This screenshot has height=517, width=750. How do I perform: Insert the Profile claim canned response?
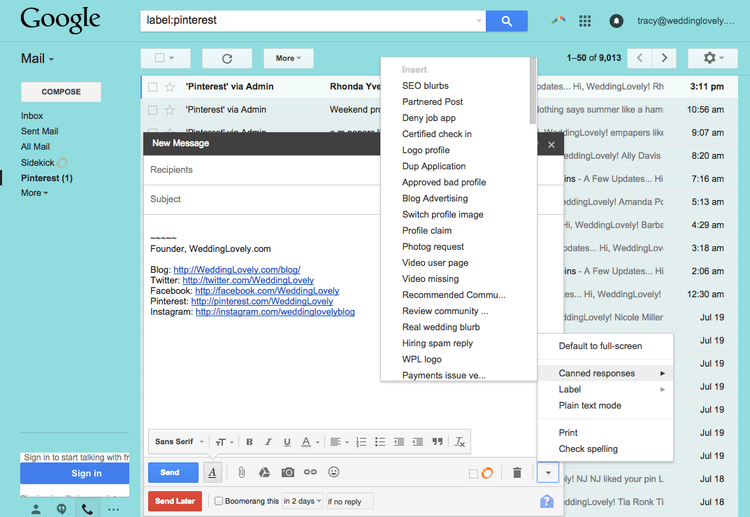(427, 231)
